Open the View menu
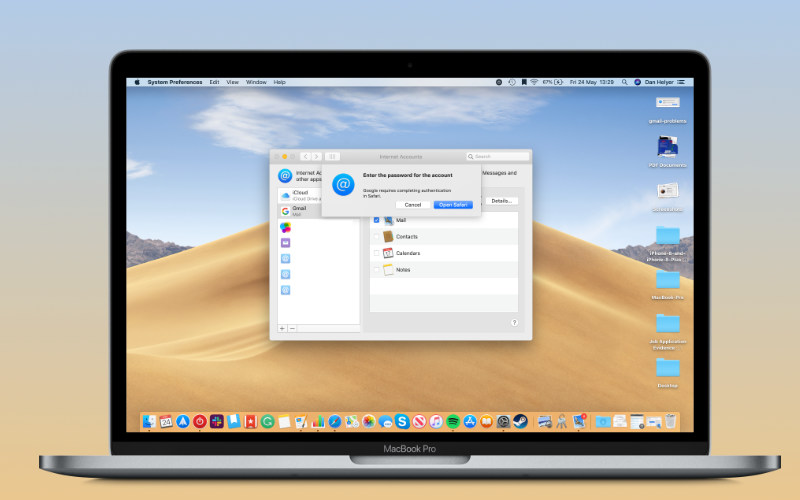This screenshot has width=800, height=500. [x=233, y=82]
